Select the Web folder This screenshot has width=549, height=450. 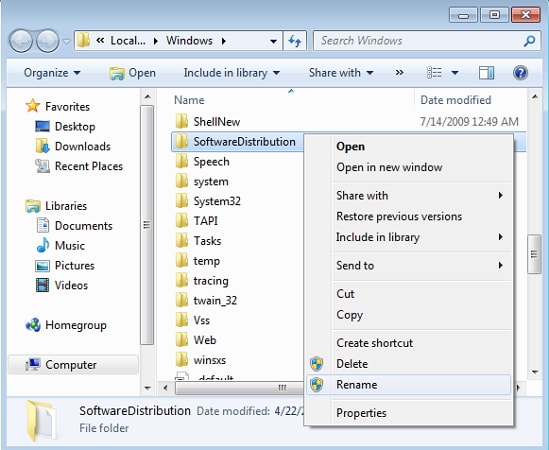pos(195,340)
